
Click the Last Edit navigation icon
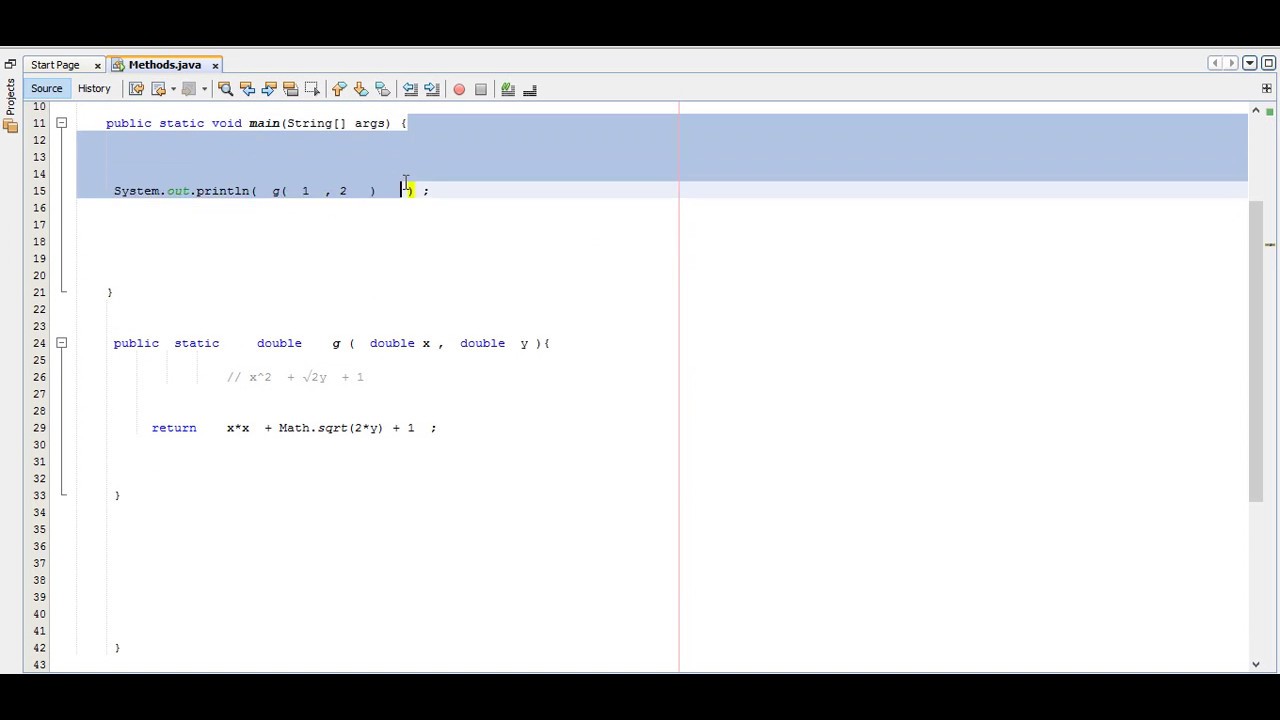tap(136, 89)
